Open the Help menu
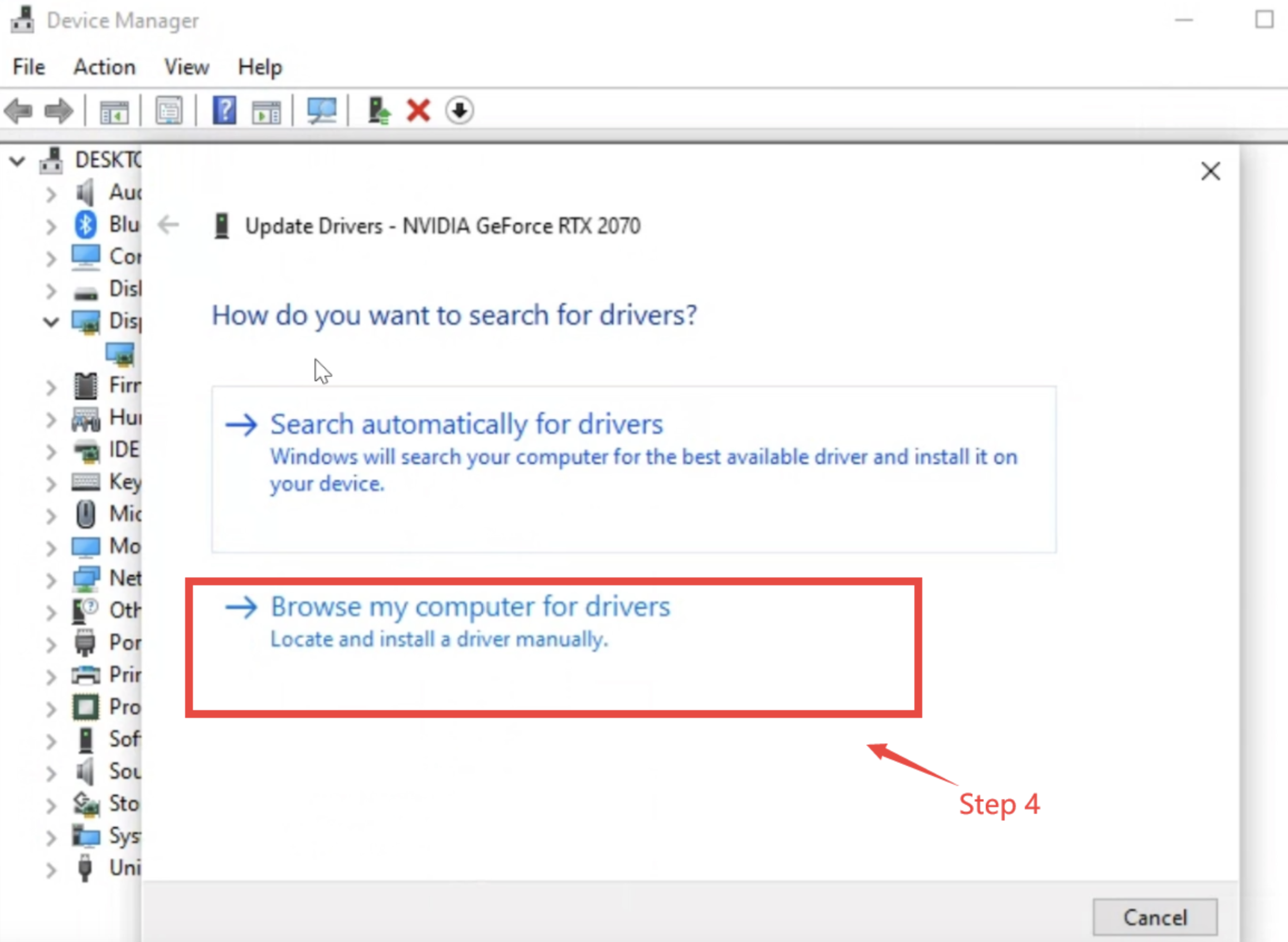This screenshot has width=1288, height=942. pyautogui.click(x=259, y=67)
